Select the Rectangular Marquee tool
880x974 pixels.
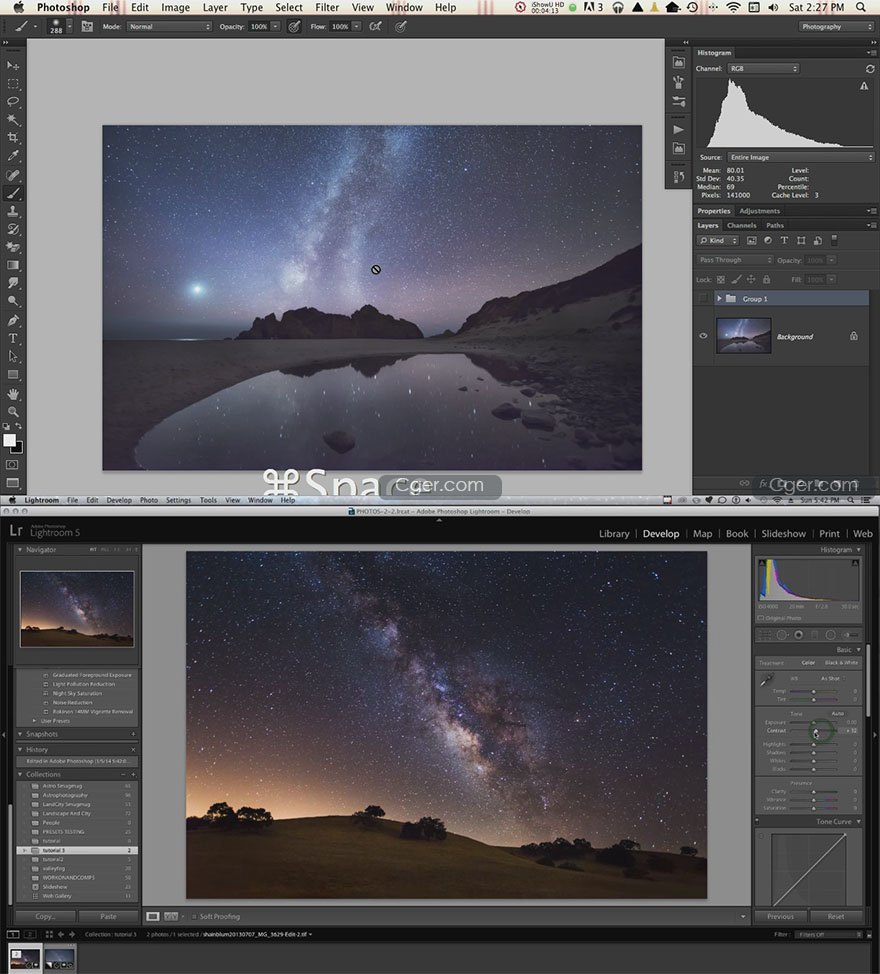(12, 84)
